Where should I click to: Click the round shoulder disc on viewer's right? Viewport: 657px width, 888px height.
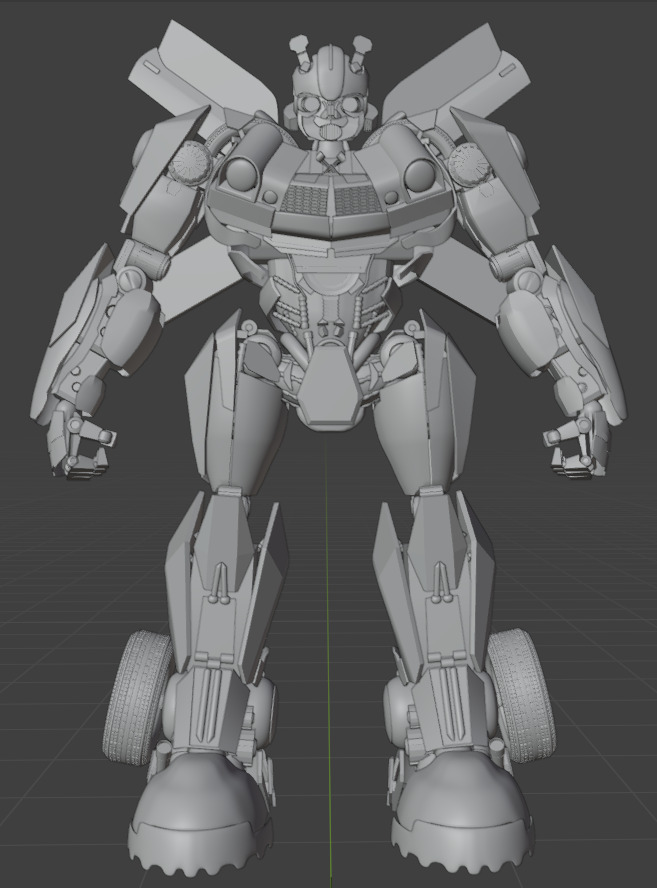tap(470, 162)
